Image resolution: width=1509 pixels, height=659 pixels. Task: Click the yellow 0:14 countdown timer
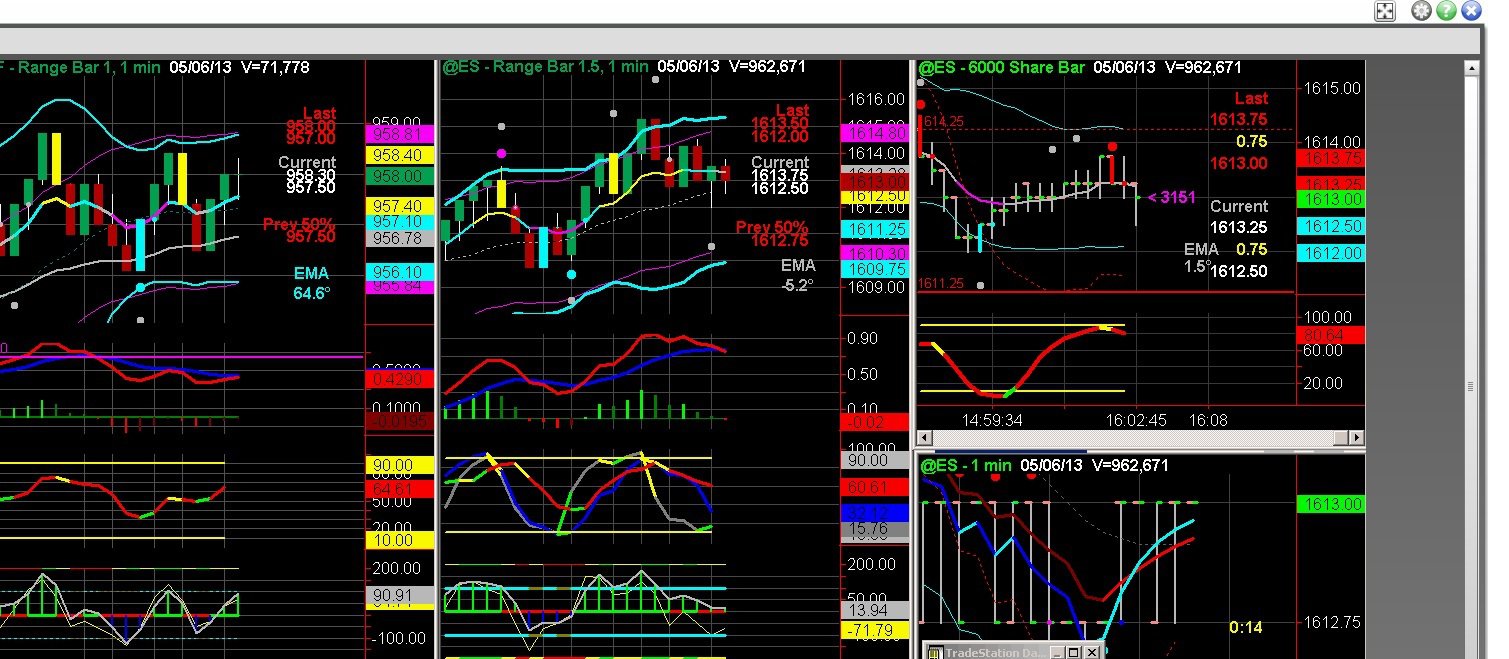tap(1245, 628)
